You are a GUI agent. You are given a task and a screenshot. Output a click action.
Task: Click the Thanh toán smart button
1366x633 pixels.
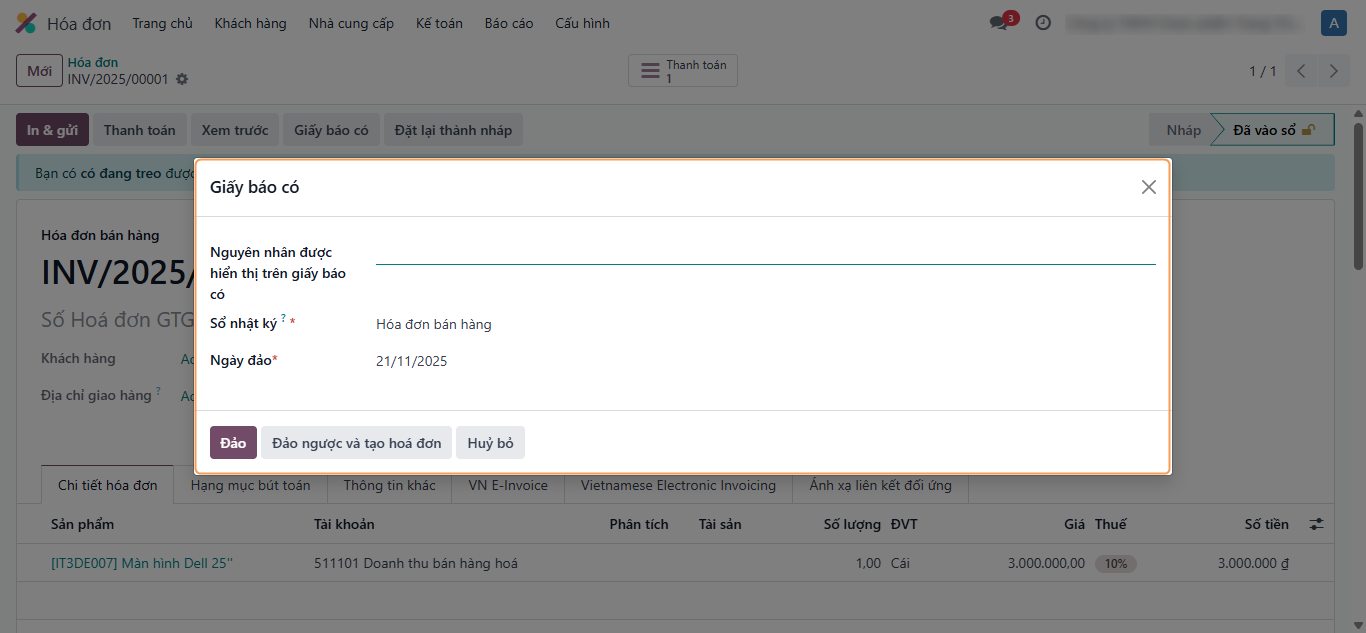tap(683, 71)
